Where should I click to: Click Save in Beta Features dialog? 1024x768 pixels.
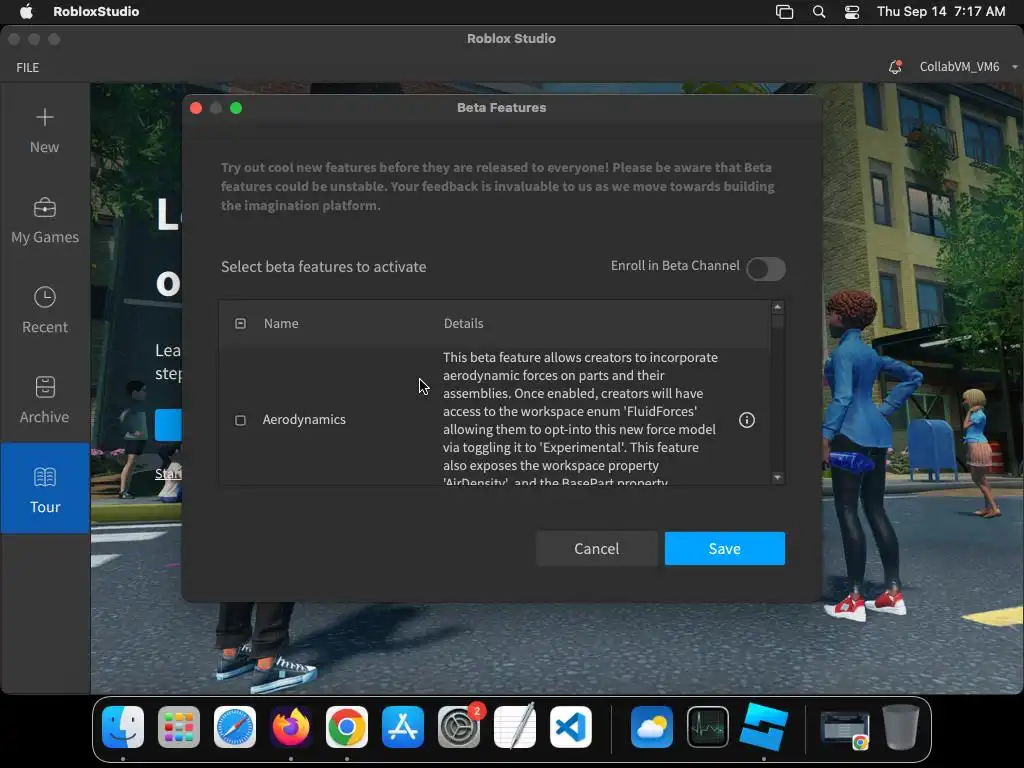click(x=725, y=549)
